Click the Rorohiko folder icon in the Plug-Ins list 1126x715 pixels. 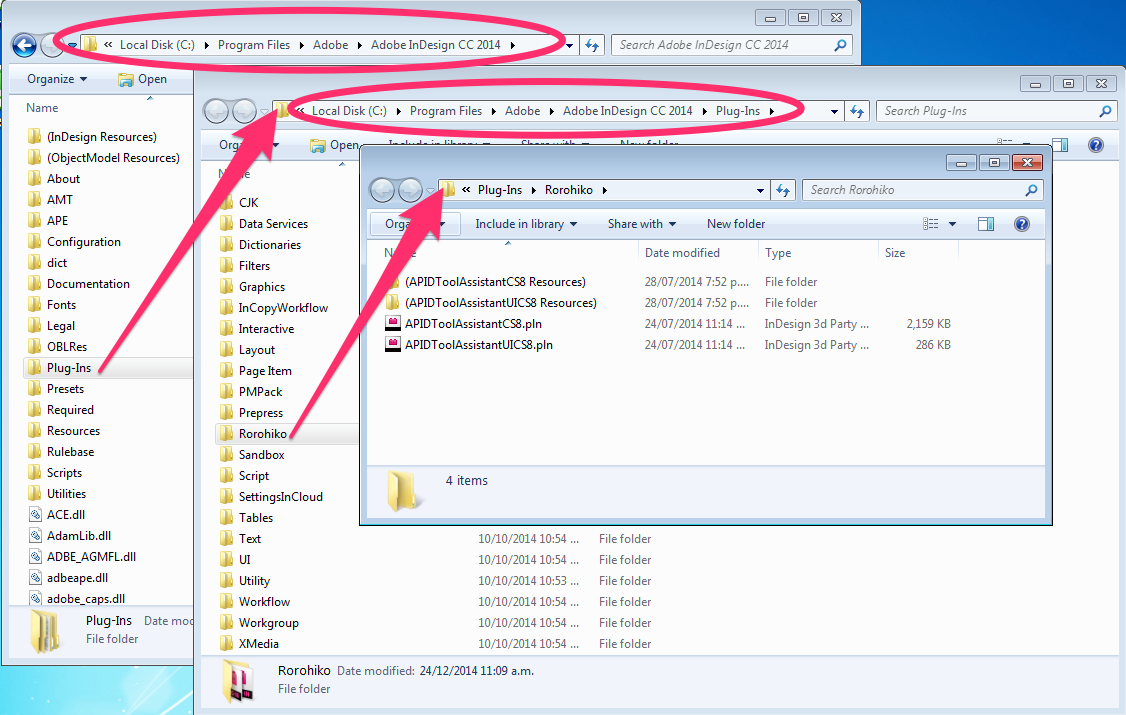(x=227, y=434)
